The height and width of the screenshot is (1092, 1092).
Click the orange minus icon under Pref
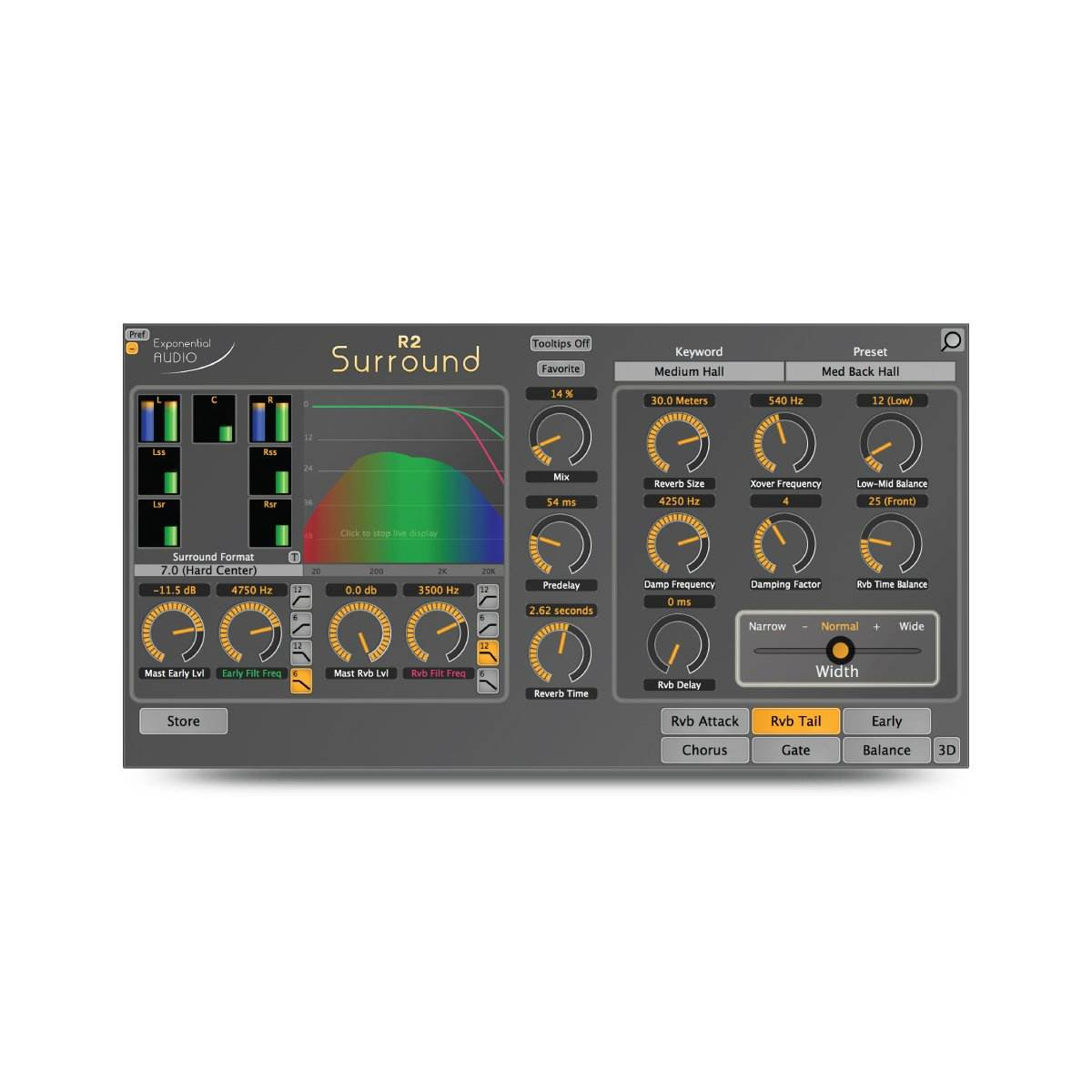133,348
